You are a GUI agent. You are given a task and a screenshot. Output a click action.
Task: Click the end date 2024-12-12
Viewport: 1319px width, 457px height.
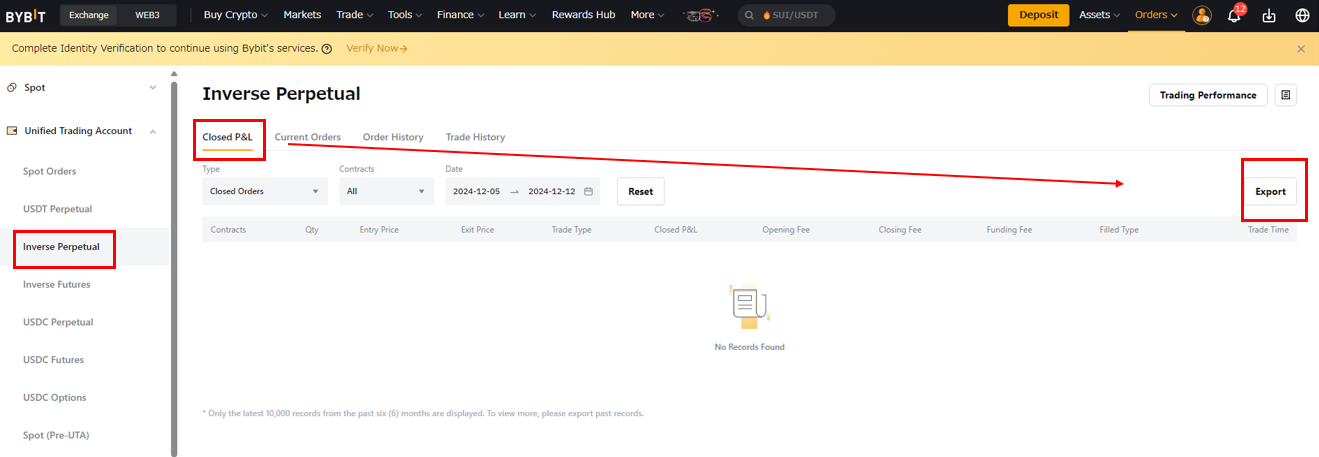[552, 191]
